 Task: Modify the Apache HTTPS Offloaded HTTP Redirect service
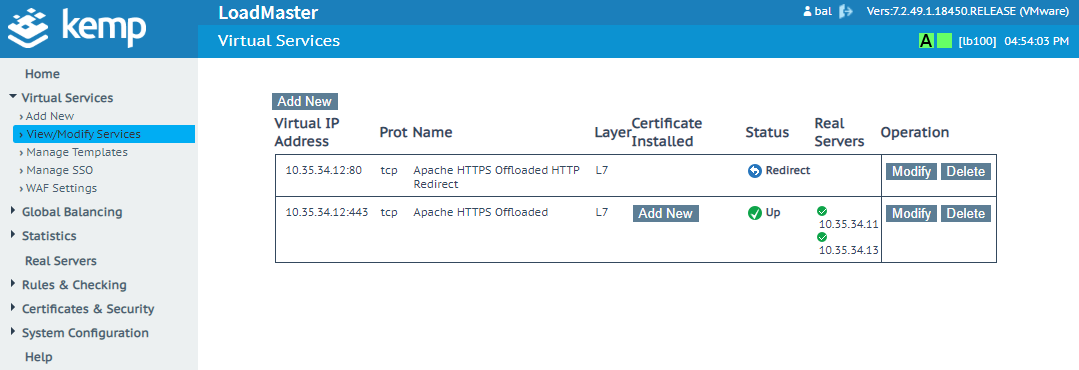911,171
